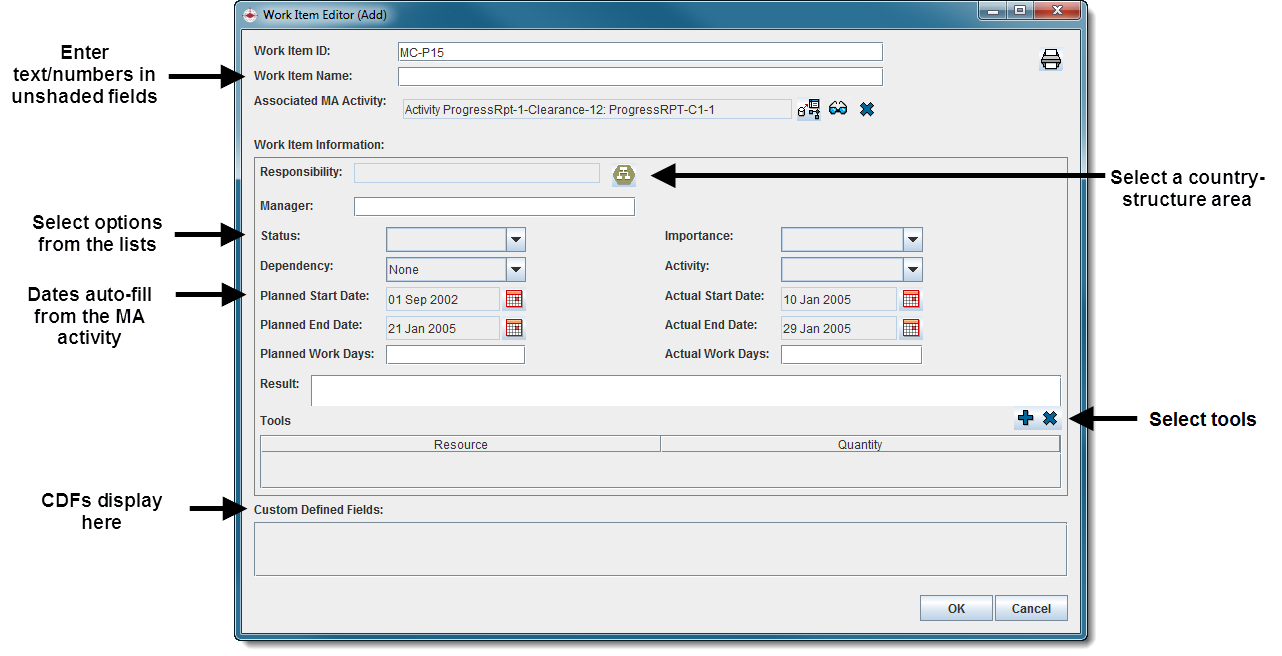The image size is (1282, 656).
Task: Click the Cancel button
Action: [1031, 608]
